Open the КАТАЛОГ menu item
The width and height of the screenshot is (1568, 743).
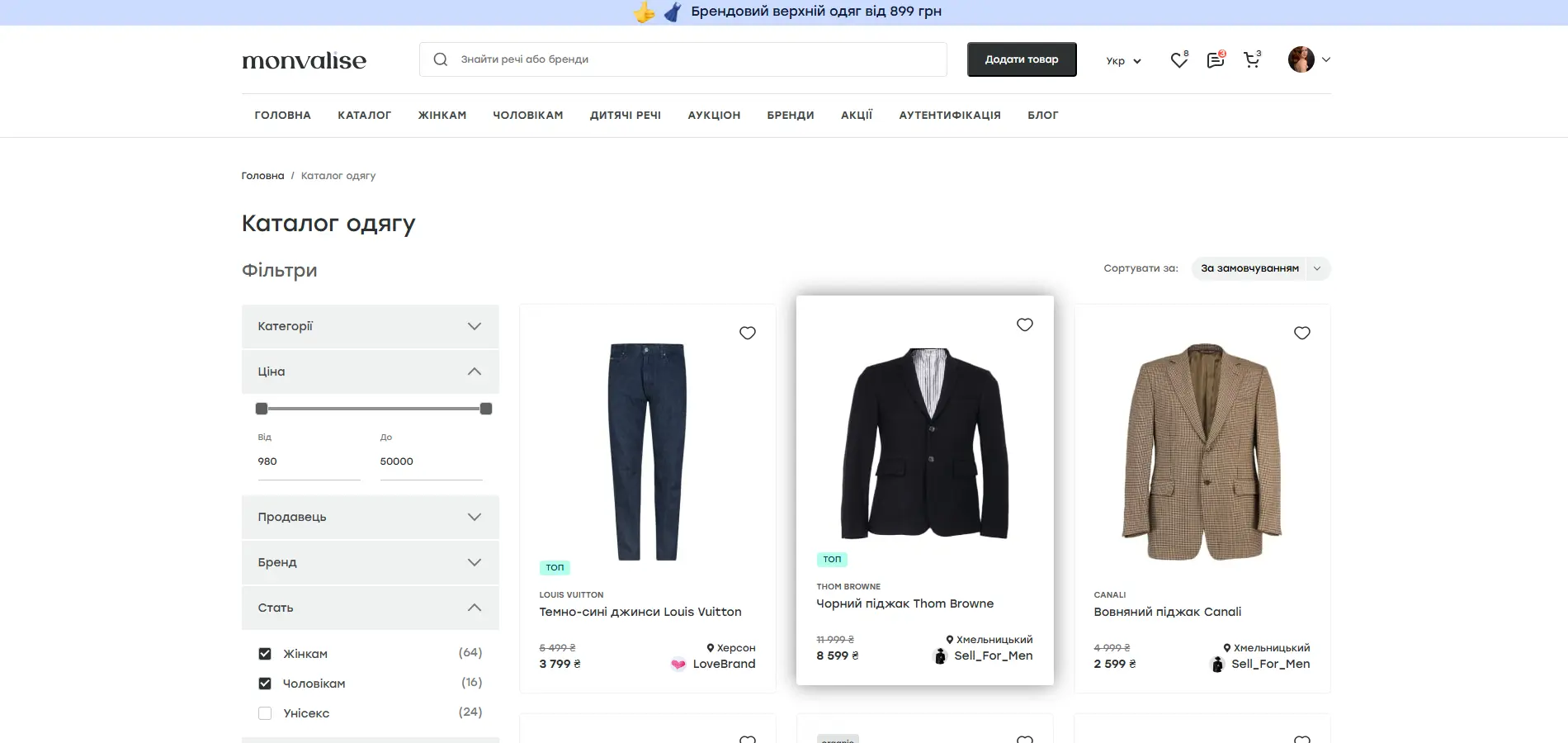point(364,116)
